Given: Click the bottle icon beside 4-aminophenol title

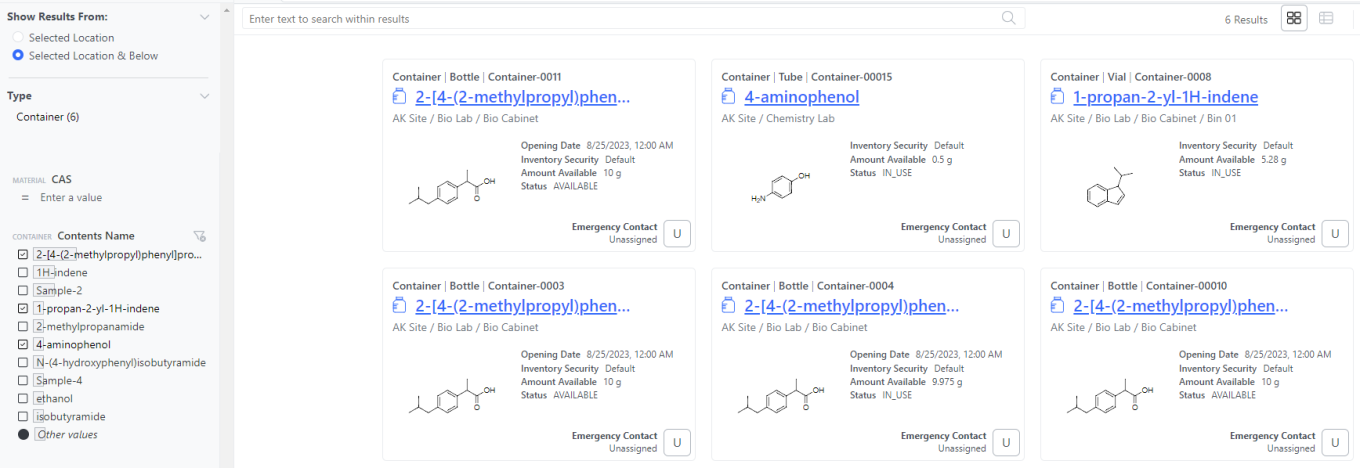Looking at the screenshot, I should click(x=728, y=97).
